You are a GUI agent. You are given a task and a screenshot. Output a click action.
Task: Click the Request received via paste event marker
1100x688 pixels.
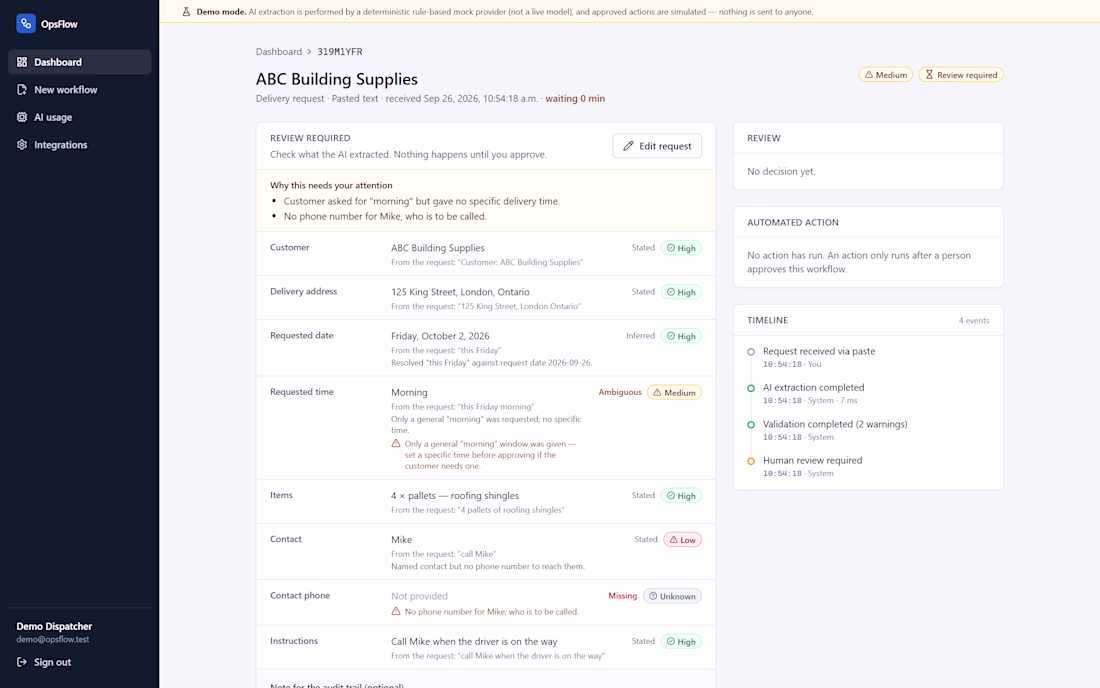pyautogui.click(x=751, y=352)
